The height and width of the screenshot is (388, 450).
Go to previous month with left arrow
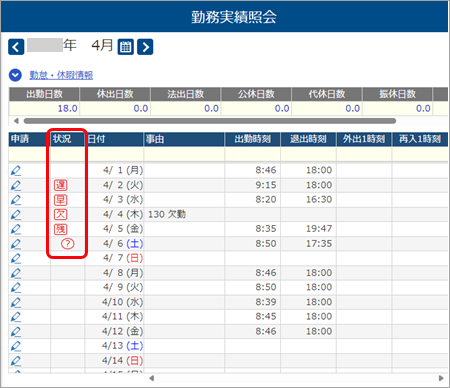pyautogui.click(x=16, y=47)
